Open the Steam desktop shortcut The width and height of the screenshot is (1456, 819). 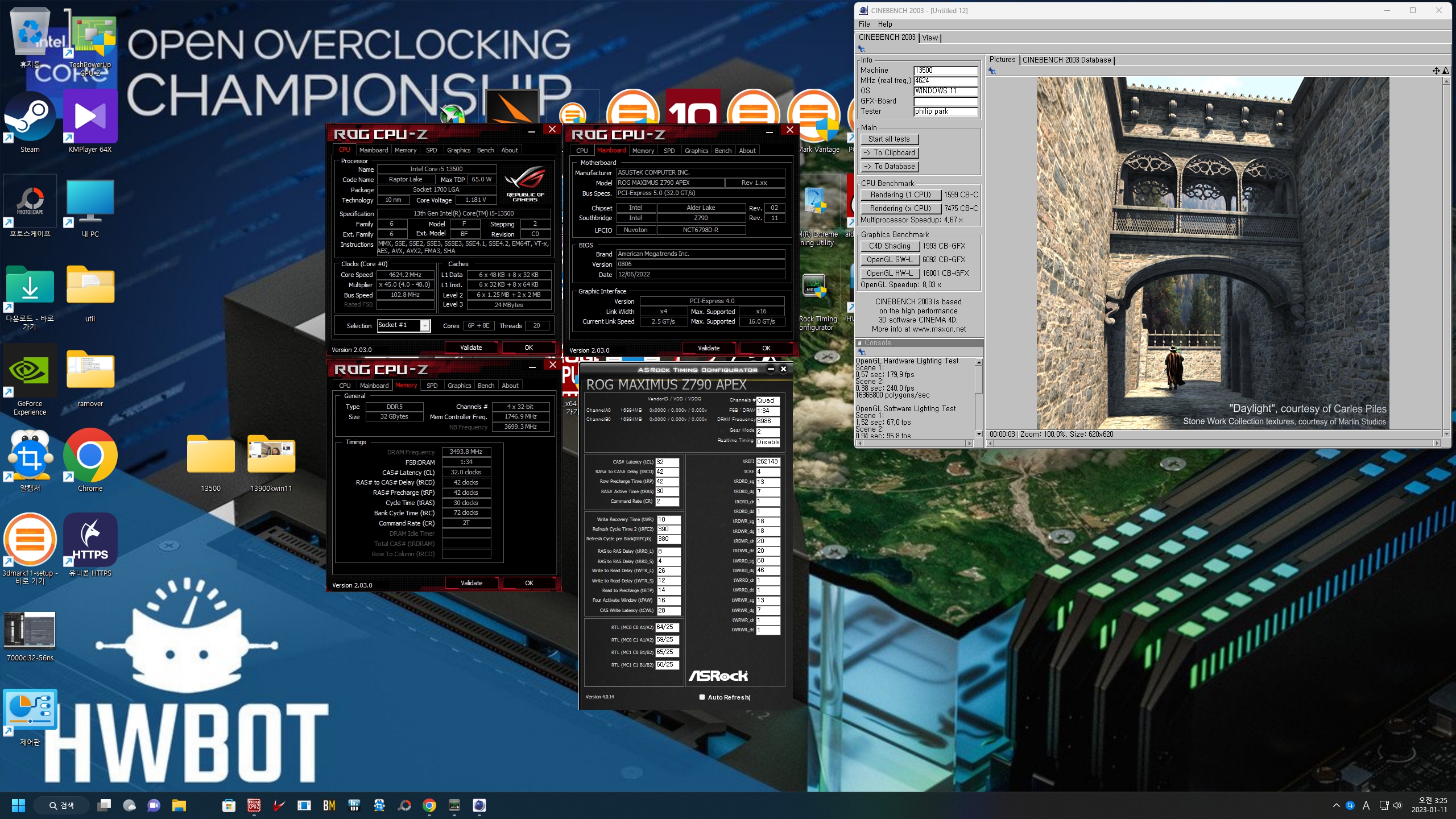[30, 122]
